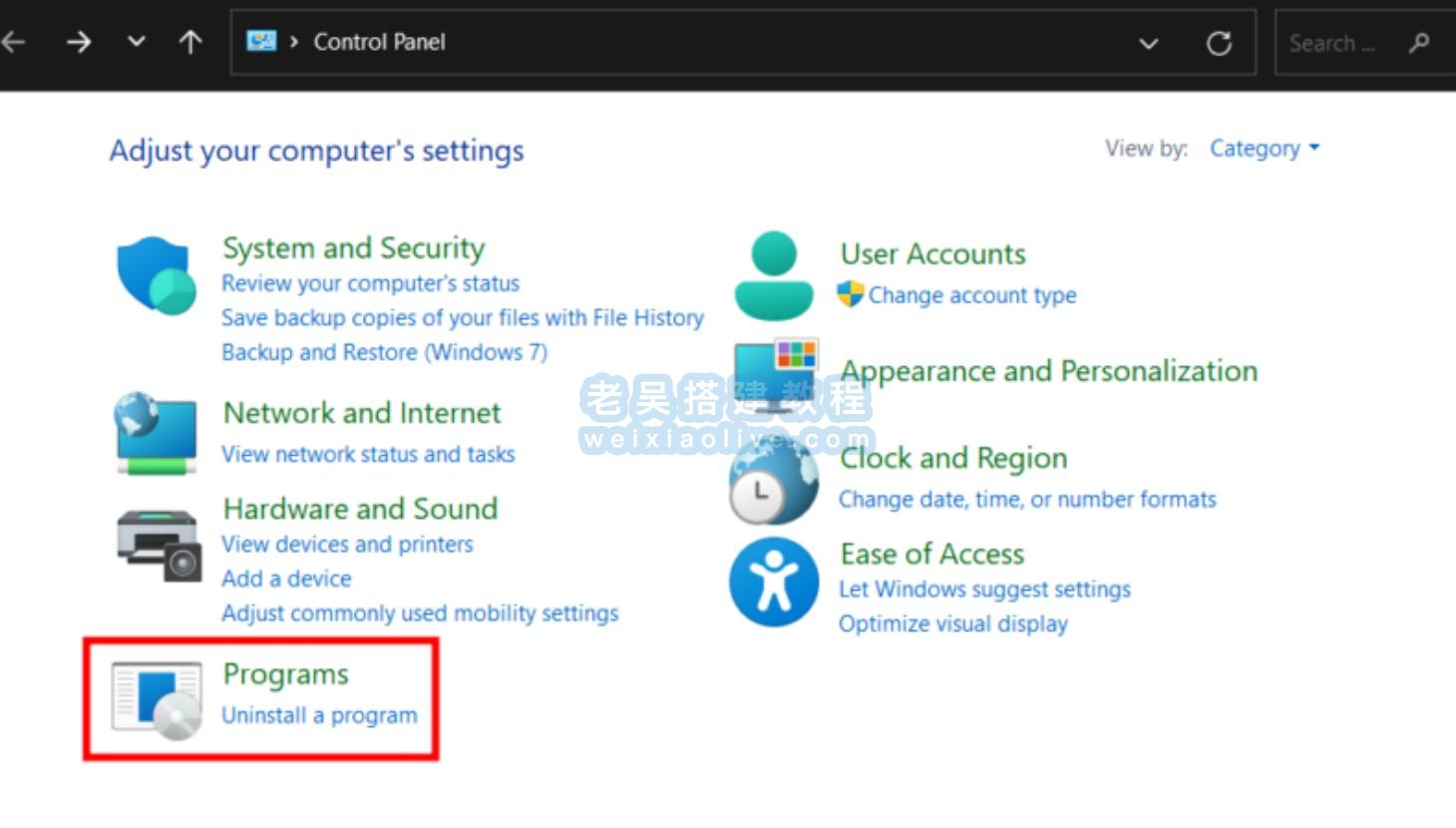Click the Ease of Access icon
This screenshot has width=1456, height=828.
(774, 582)
